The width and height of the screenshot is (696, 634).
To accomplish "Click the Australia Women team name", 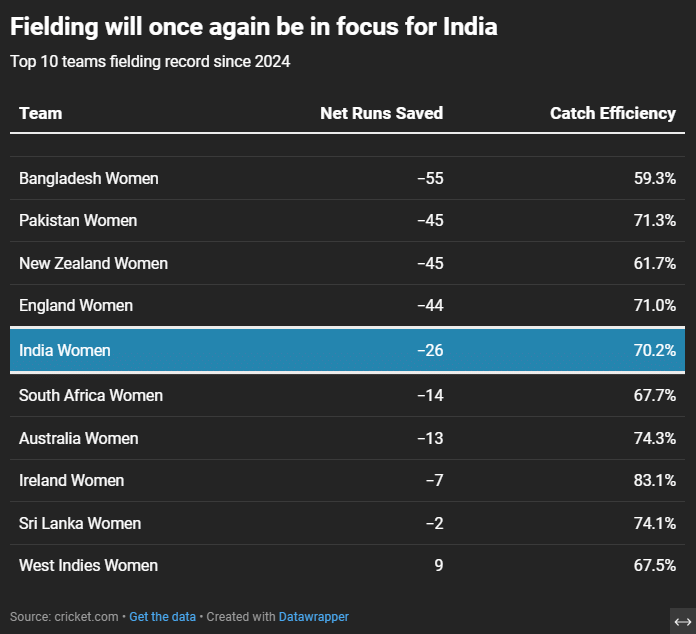I will pos(79,438).
